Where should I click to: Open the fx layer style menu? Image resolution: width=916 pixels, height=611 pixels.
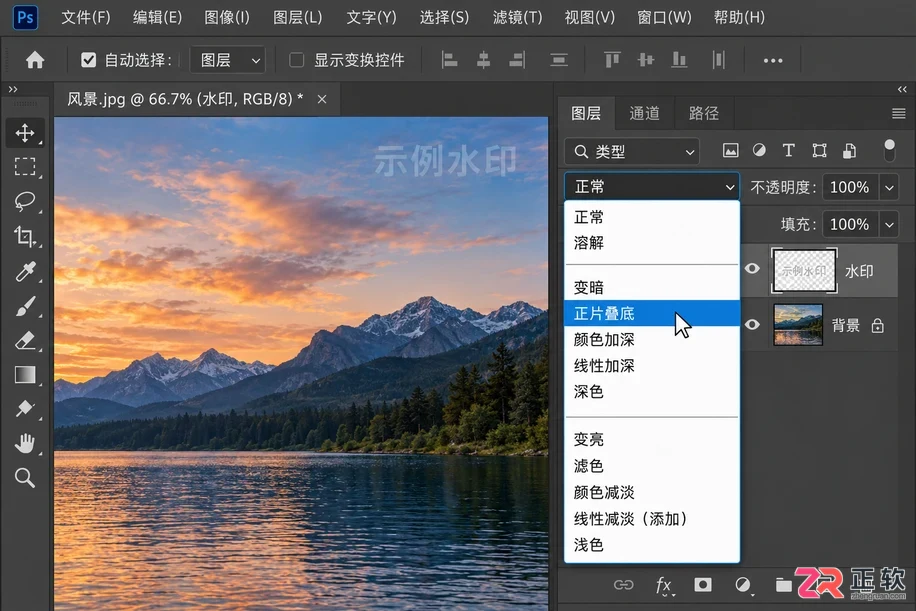[664, 585]
